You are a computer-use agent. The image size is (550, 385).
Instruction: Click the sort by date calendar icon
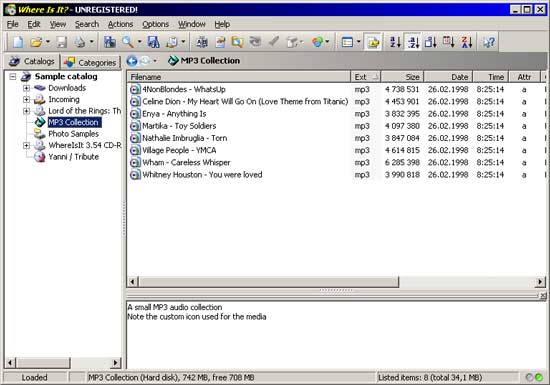tap(449, 42)
